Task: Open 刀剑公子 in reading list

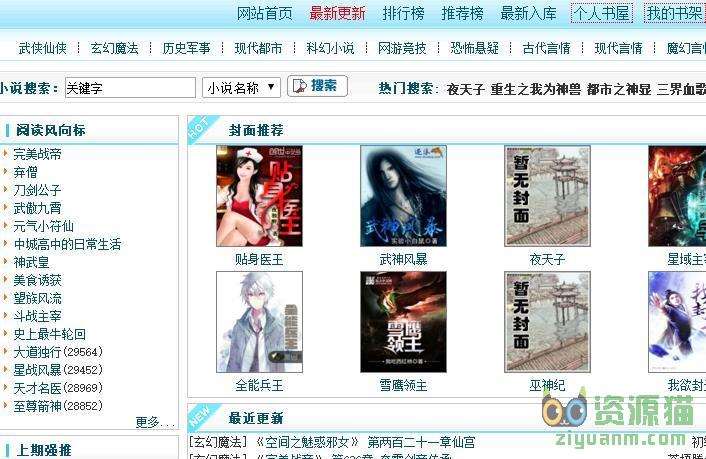Action: (x=37, y=190)
